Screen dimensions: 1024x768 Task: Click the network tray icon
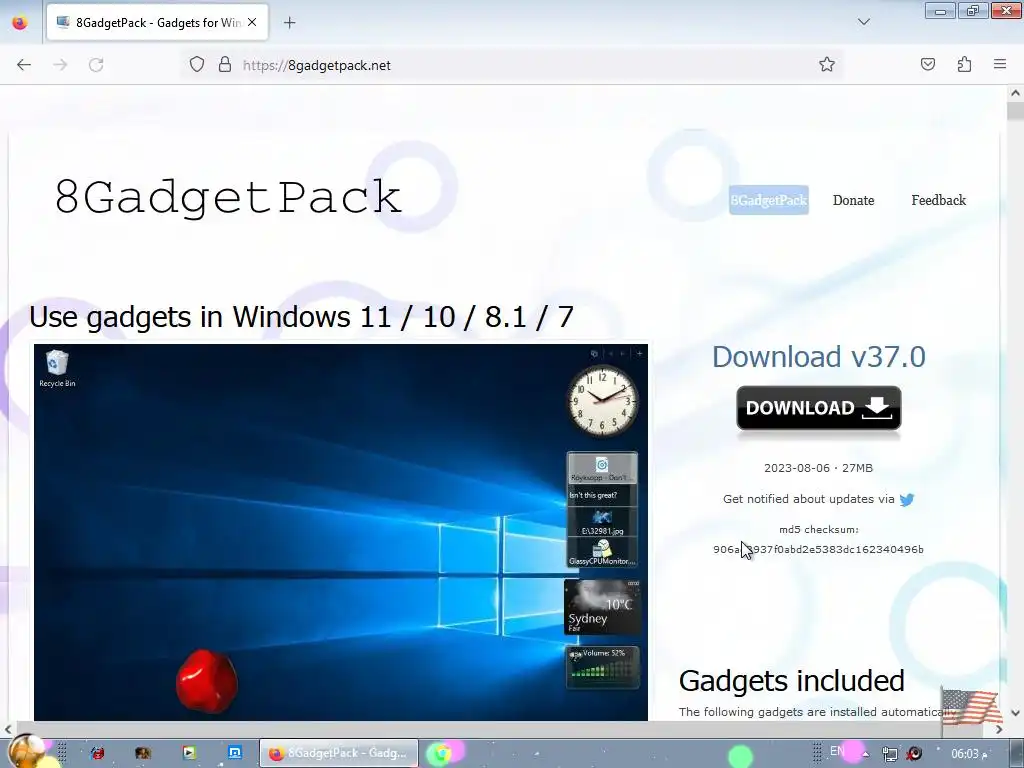[x=889, y=754]
